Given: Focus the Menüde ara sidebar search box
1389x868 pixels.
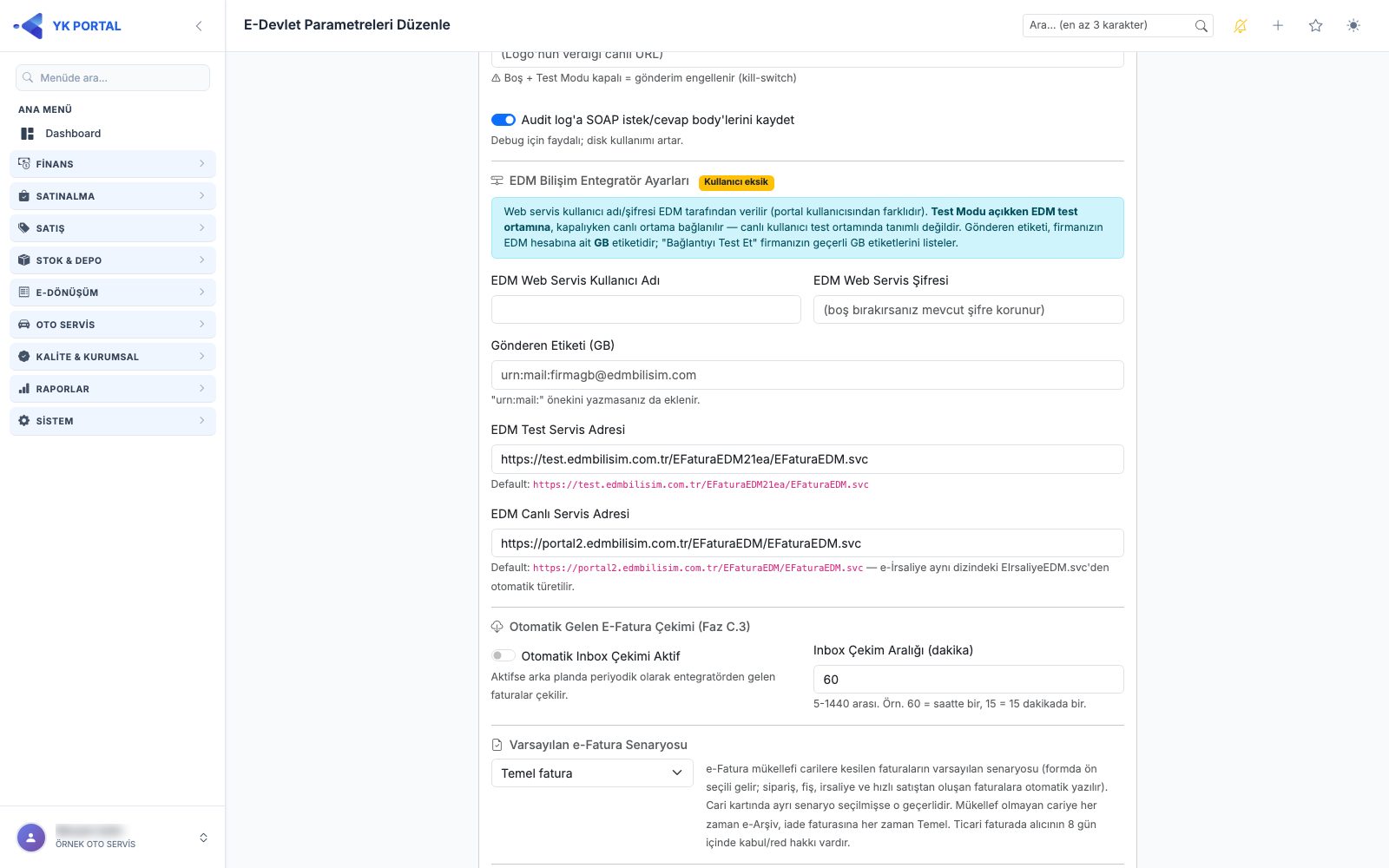Looking at the screenshot, I should pyautogui.click(x=113, y=77).
